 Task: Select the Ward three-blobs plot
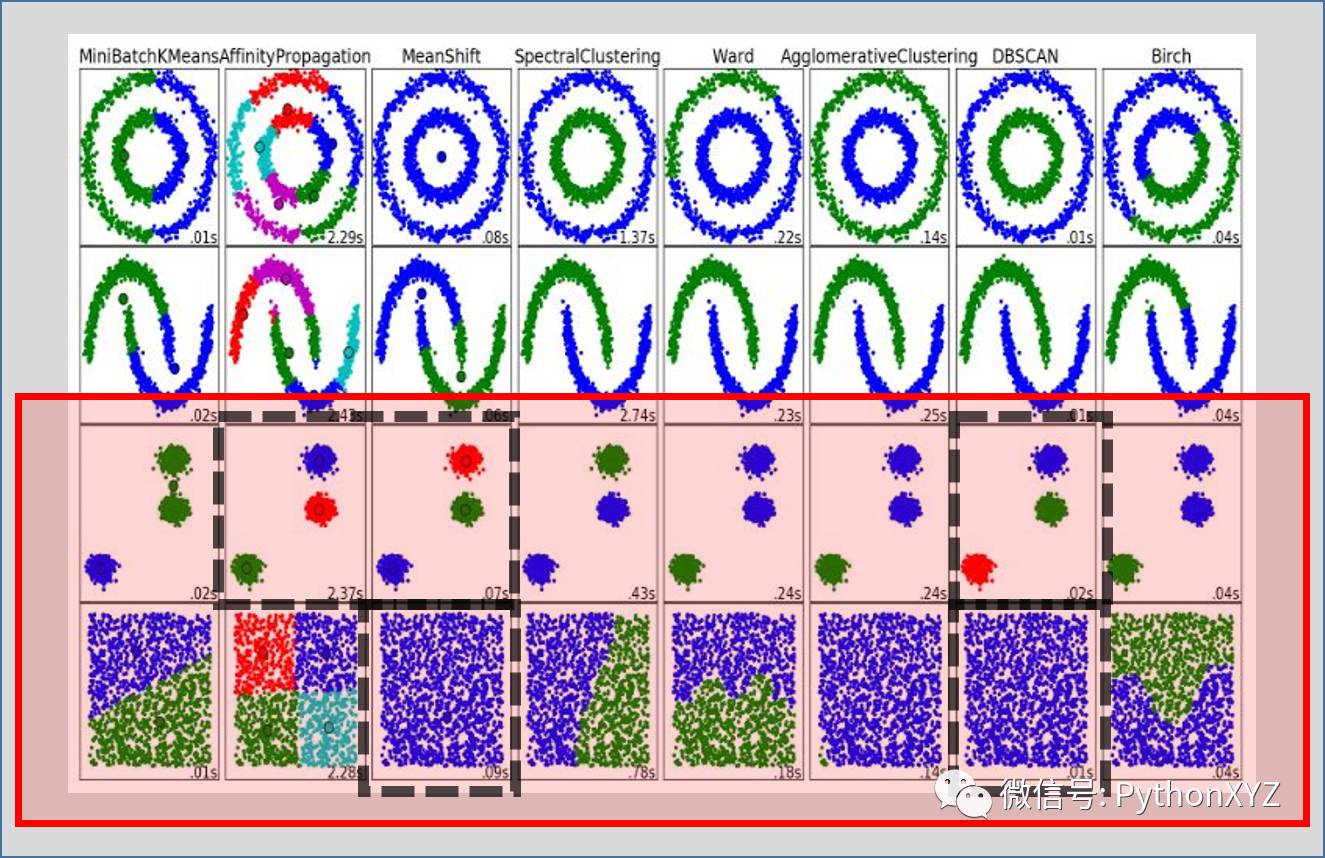(x=734, y=513)
